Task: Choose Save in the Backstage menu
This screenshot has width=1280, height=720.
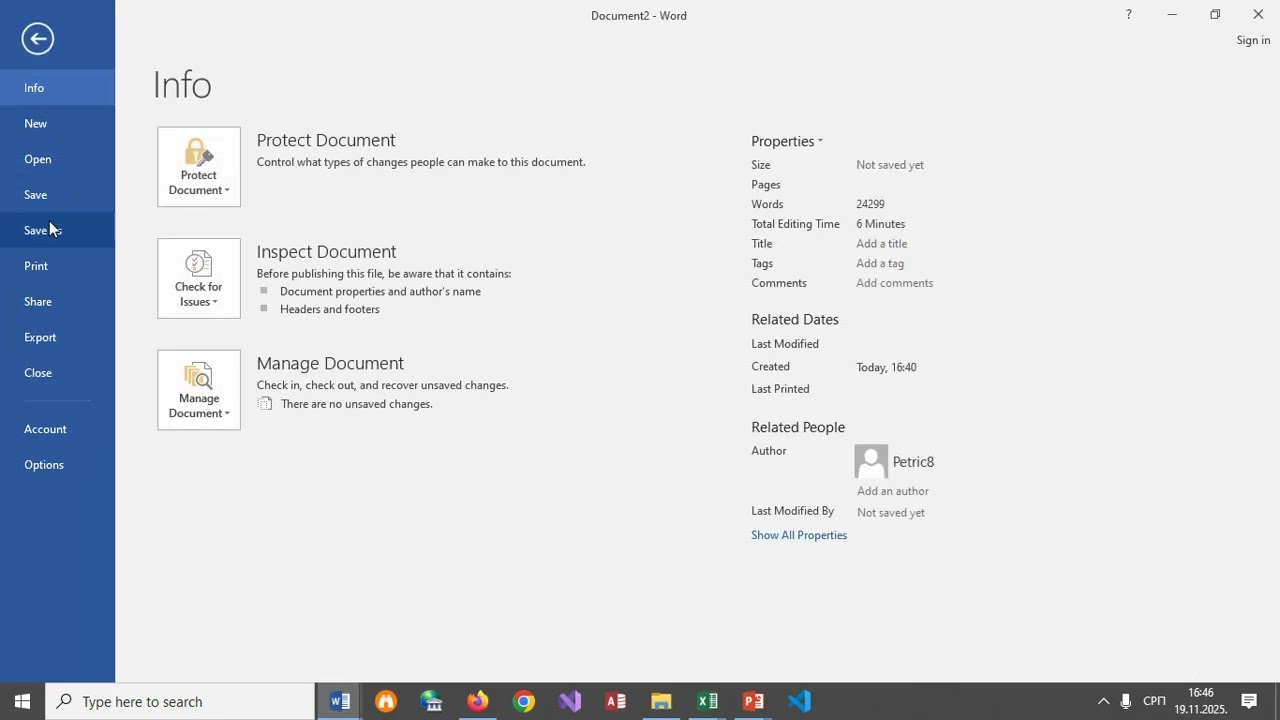Action: (x=57, y=195)
